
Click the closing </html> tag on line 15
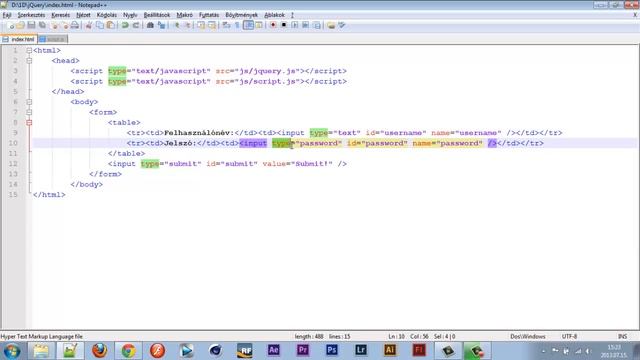coord(49,195)
